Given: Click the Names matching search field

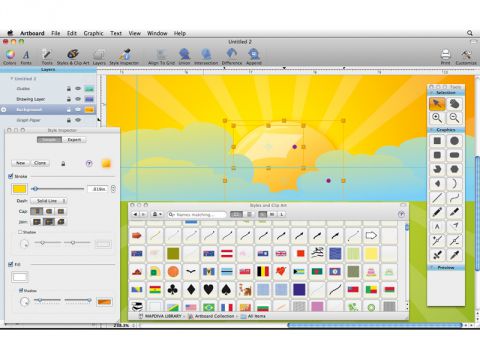Looking at the screenshot, I should (197, 214).
